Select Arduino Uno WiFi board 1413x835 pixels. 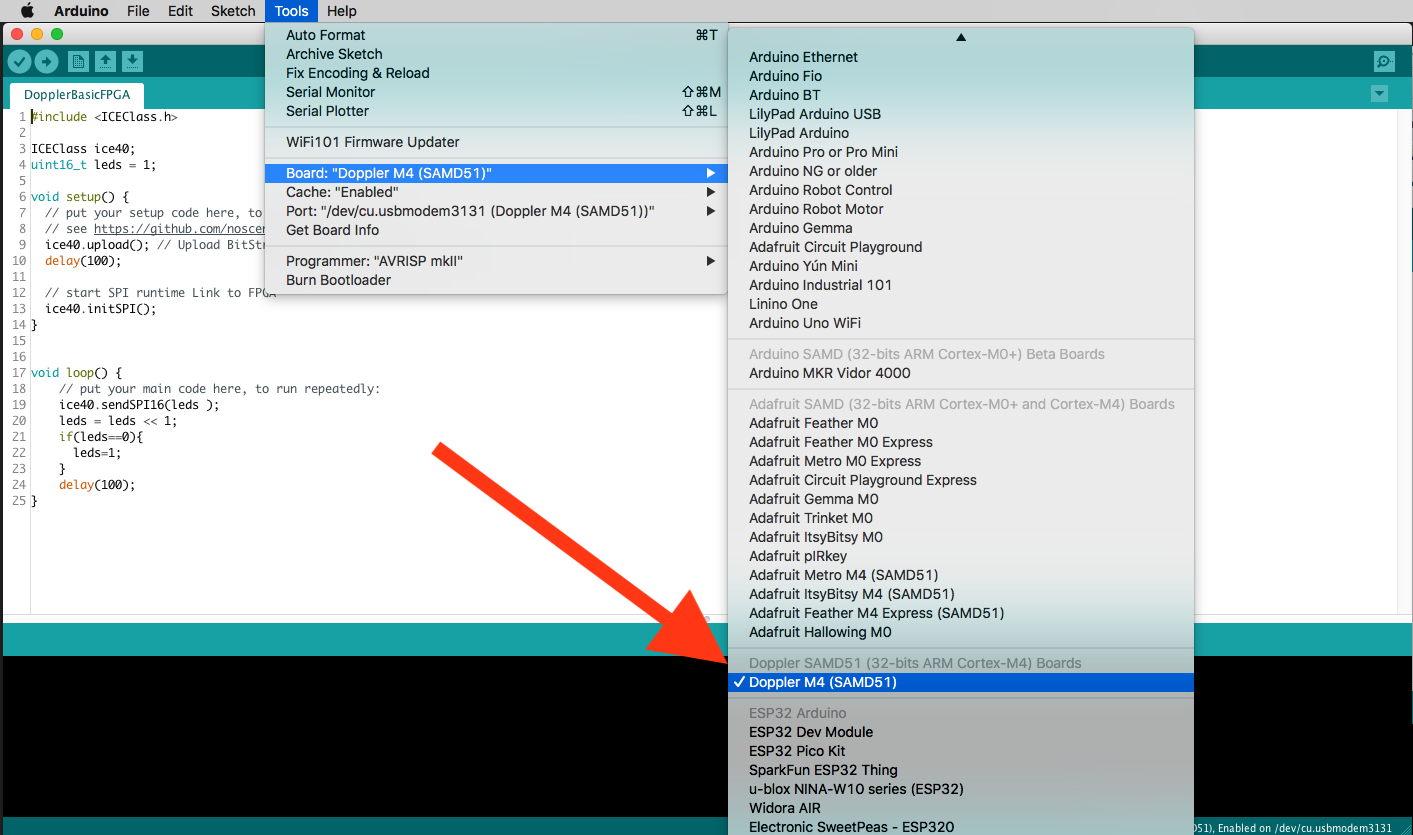click(961, 323)
